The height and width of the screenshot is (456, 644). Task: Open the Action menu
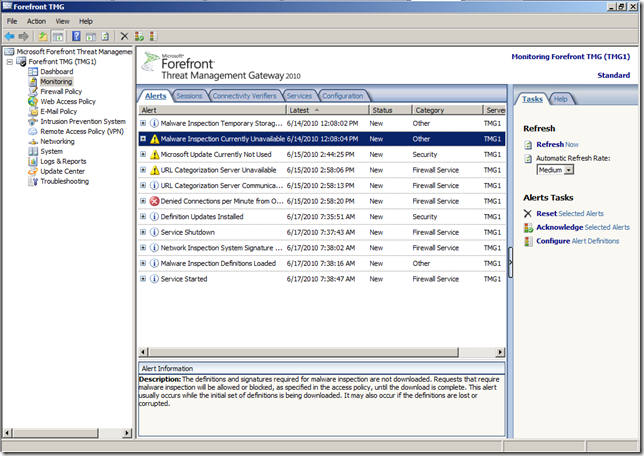coord(36,21)
